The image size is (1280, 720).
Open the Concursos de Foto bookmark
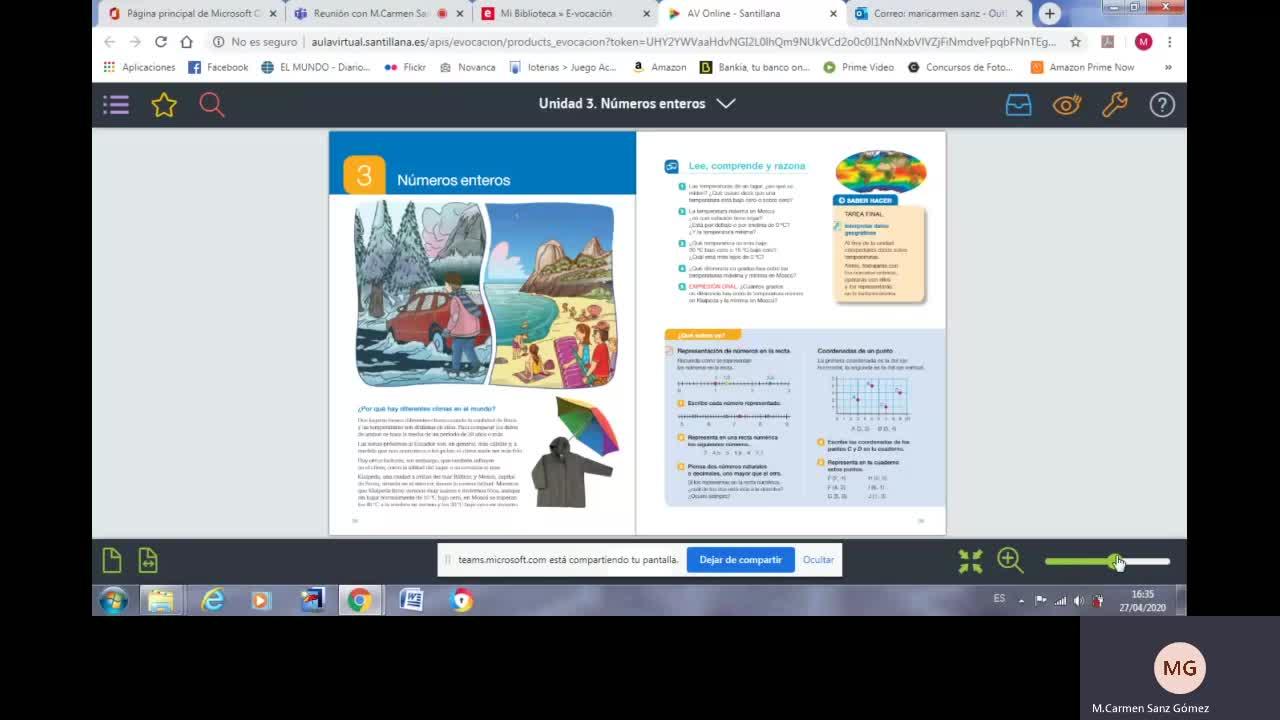pos(960,67)
